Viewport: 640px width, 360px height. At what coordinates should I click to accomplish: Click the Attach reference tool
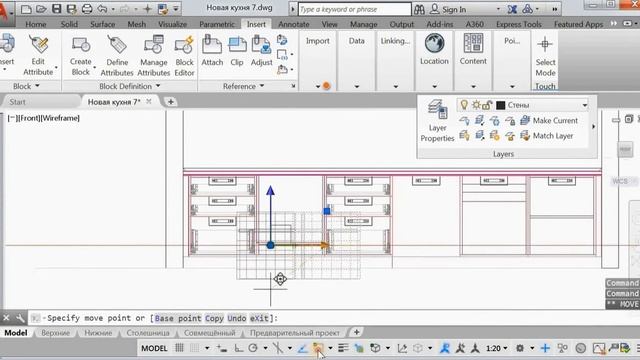click(212, 51)
